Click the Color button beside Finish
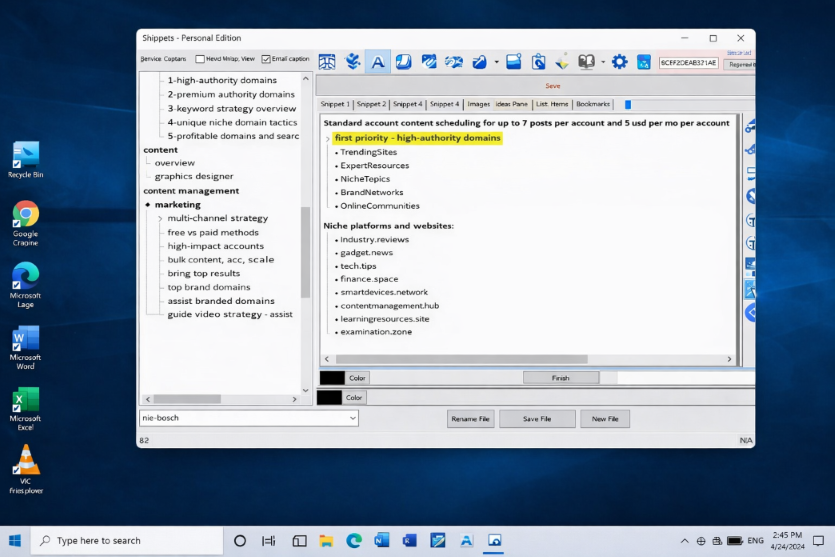This screenshot has height=557, width=835. point(357,378)
